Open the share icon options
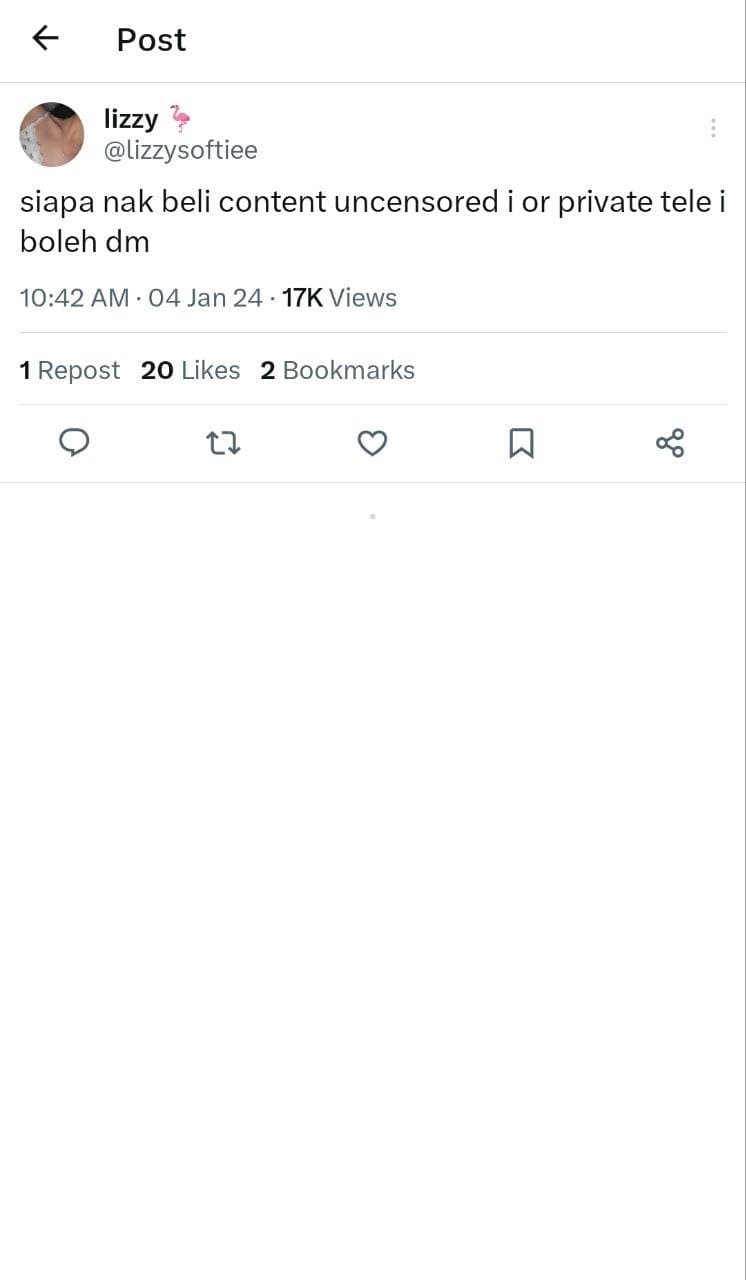 click(669, 443)
